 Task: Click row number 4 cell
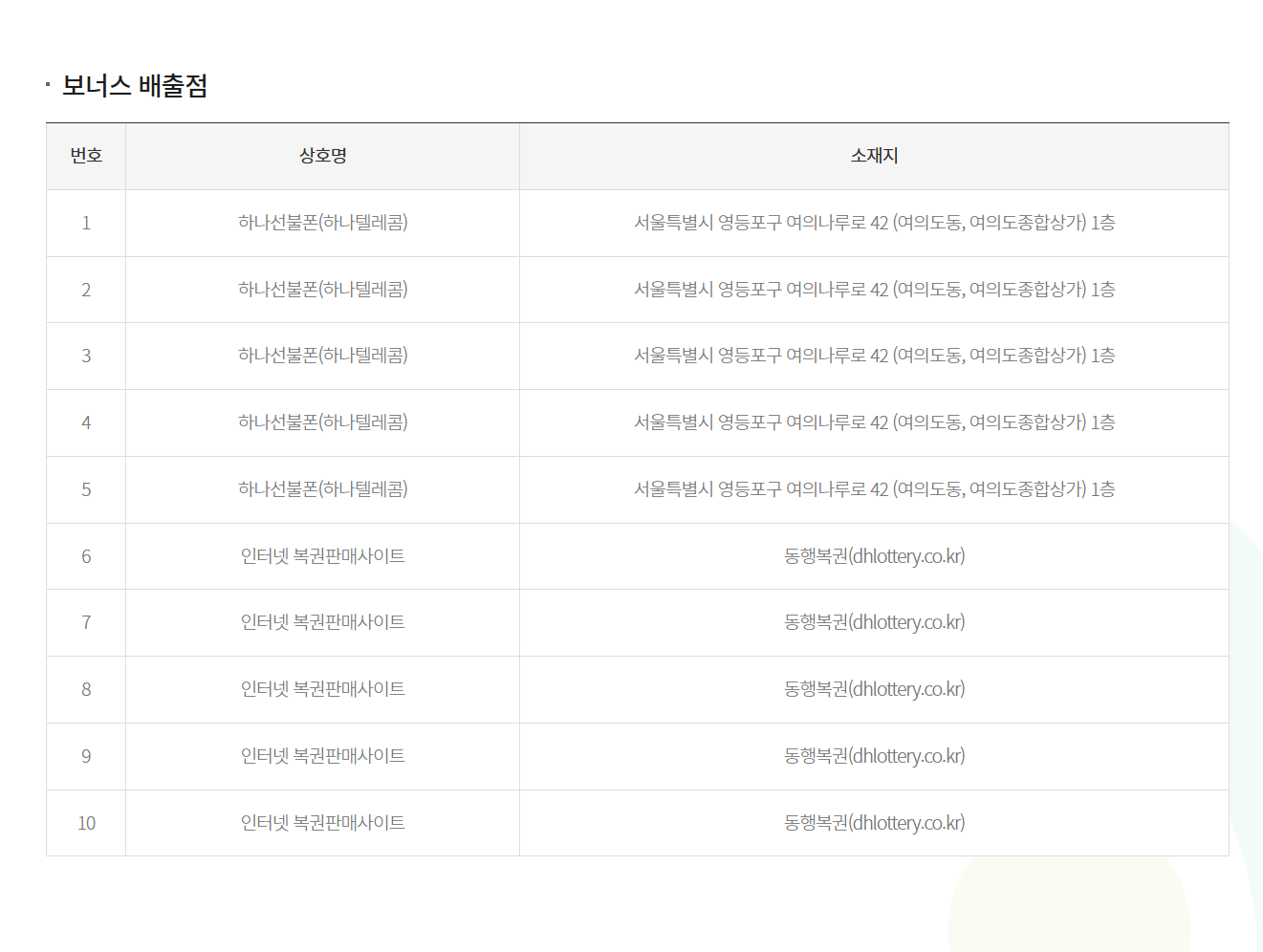pos(86,422)
